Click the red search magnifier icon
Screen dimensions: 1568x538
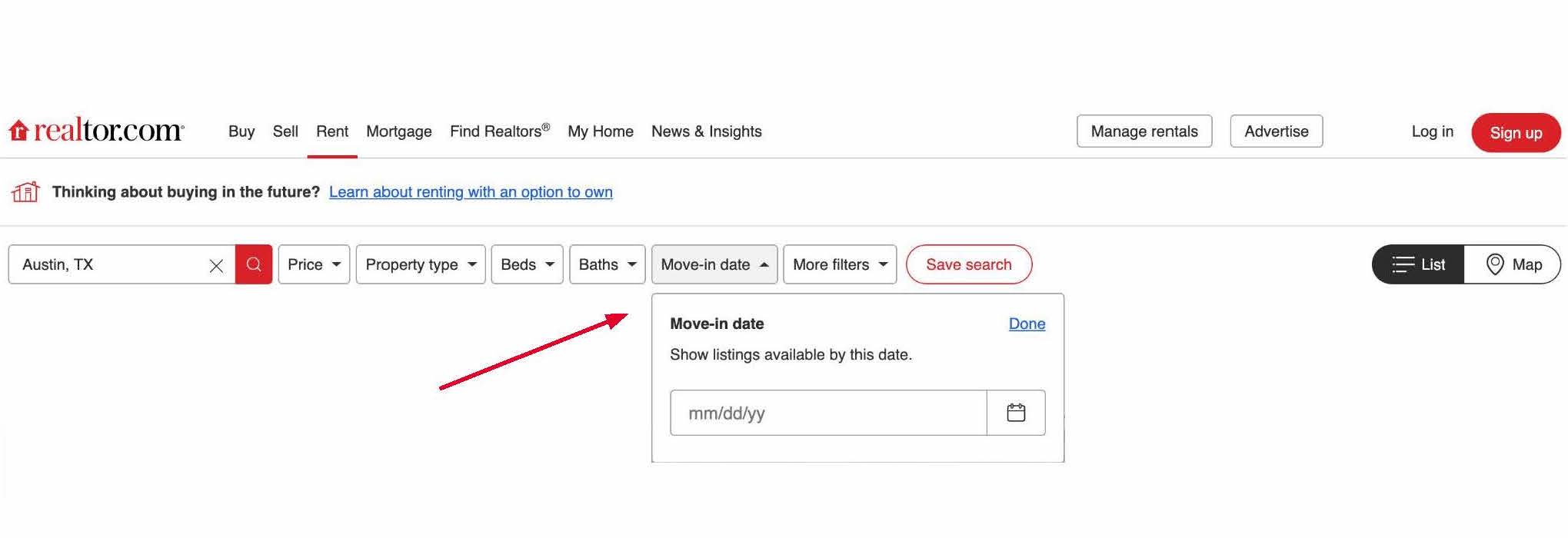tap(254, 264)
